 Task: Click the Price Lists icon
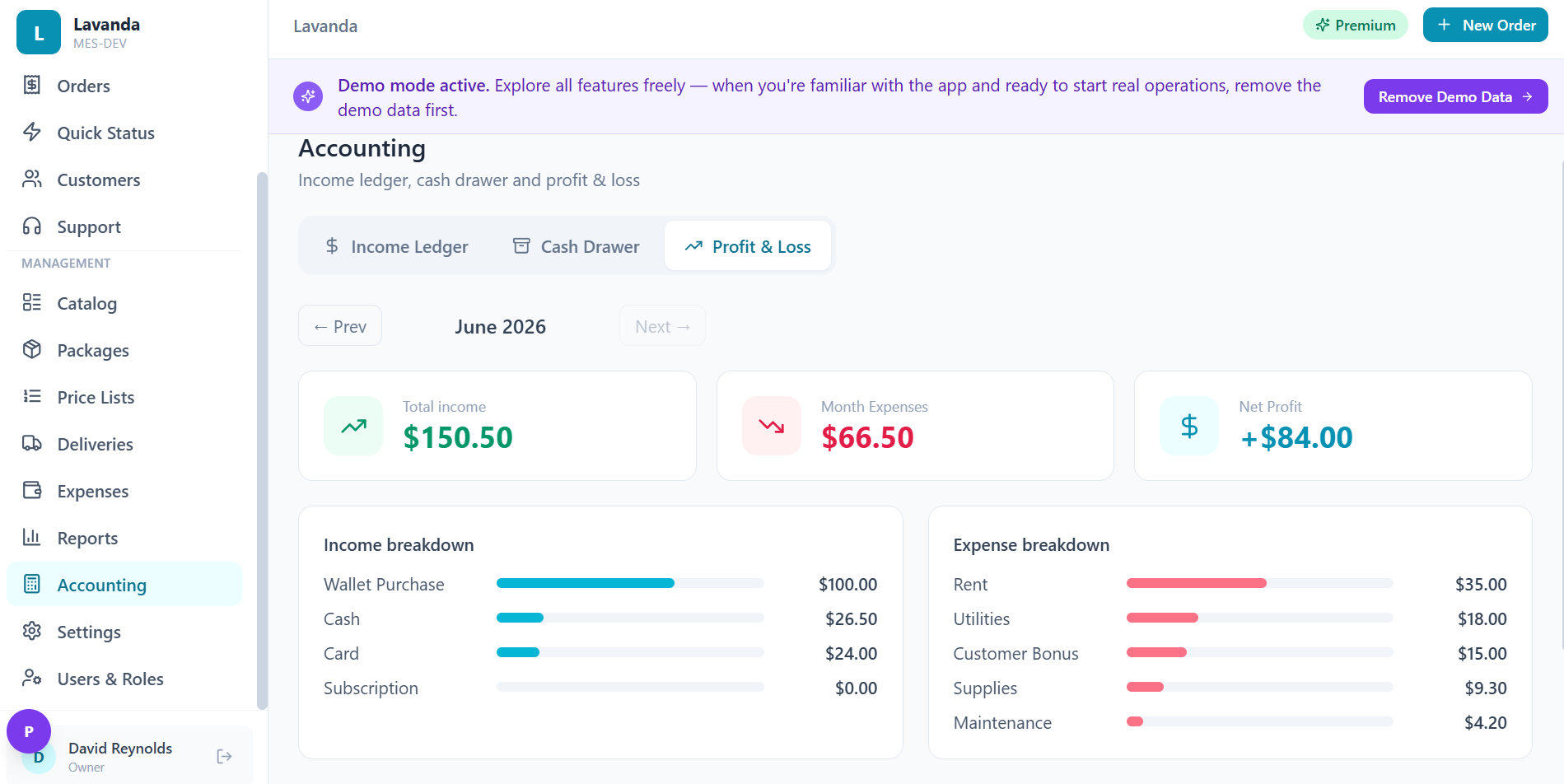tap(32, 396)
